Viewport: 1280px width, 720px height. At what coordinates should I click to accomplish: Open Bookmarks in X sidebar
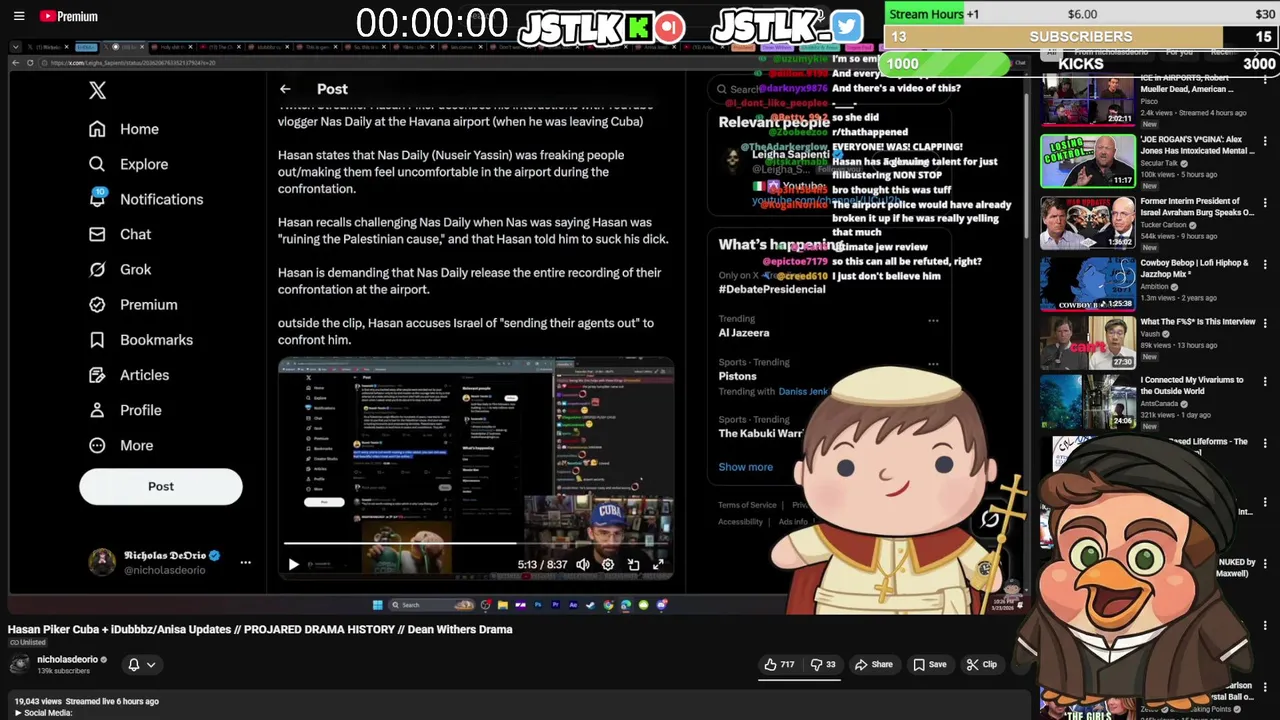click(x=140, y=340)
